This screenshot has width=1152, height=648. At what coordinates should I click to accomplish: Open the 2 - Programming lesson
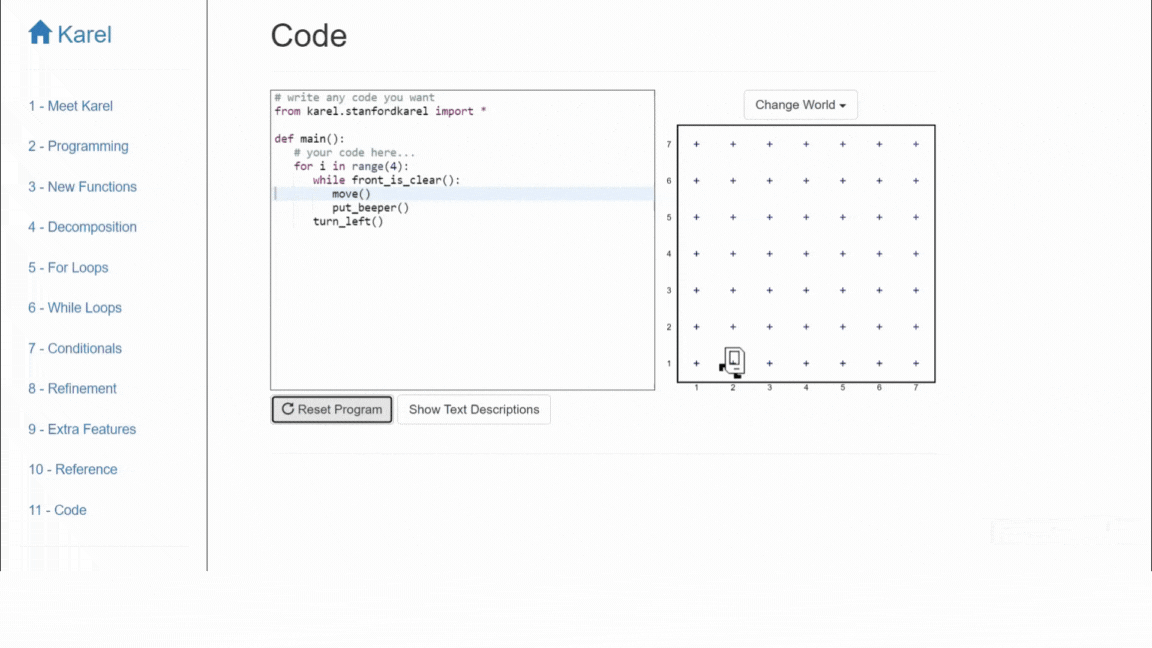[x=78, y=146]
